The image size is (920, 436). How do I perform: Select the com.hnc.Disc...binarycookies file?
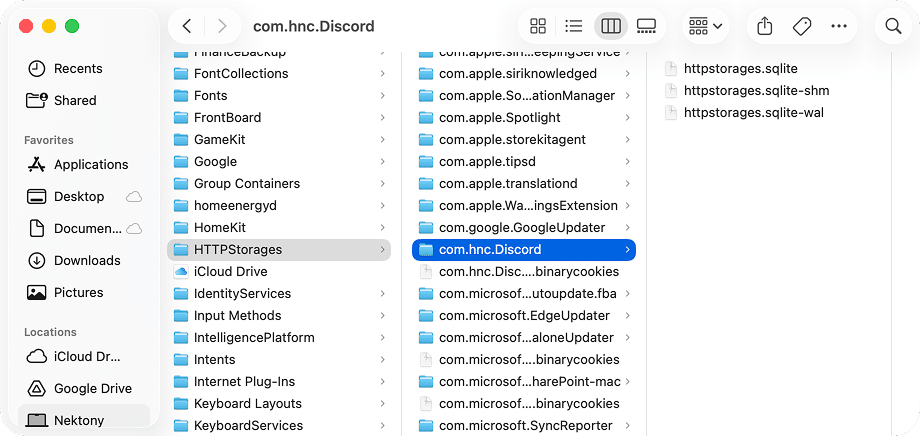(524, 272)
